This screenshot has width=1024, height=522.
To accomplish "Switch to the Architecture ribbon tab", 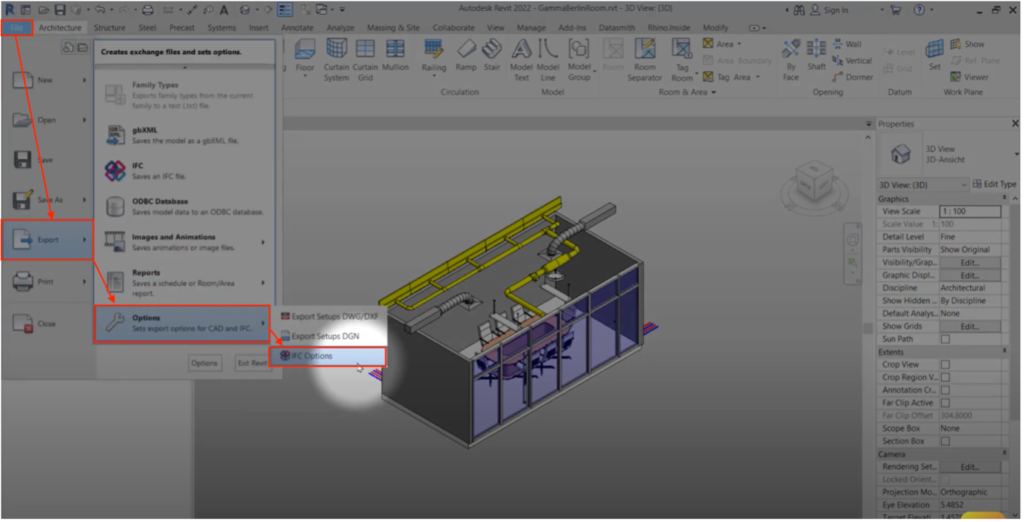I will coord(60,27).
